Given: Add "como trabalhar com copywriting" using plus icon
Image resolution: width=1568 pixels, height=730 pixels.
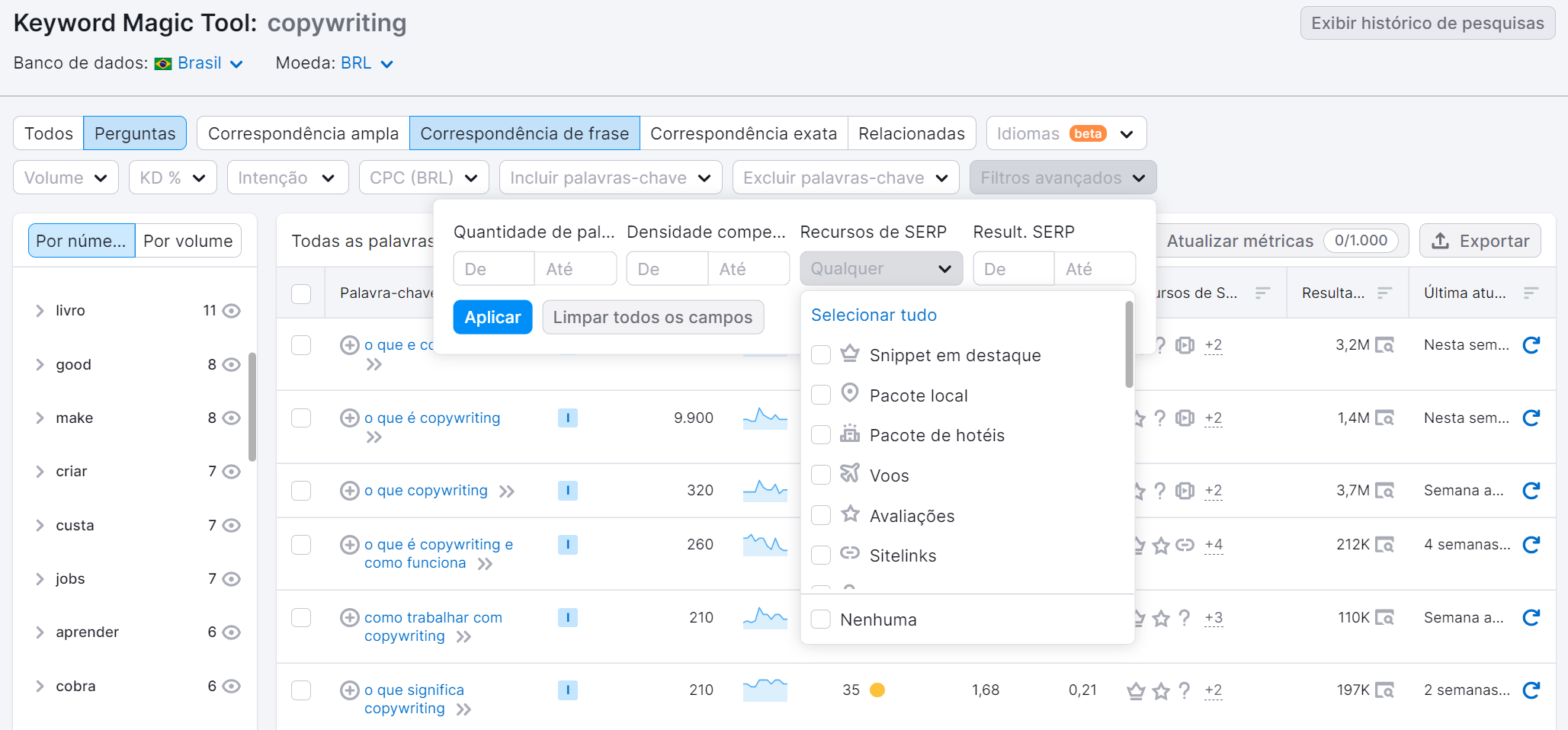Looking at the screenshot, I should 350,617.
